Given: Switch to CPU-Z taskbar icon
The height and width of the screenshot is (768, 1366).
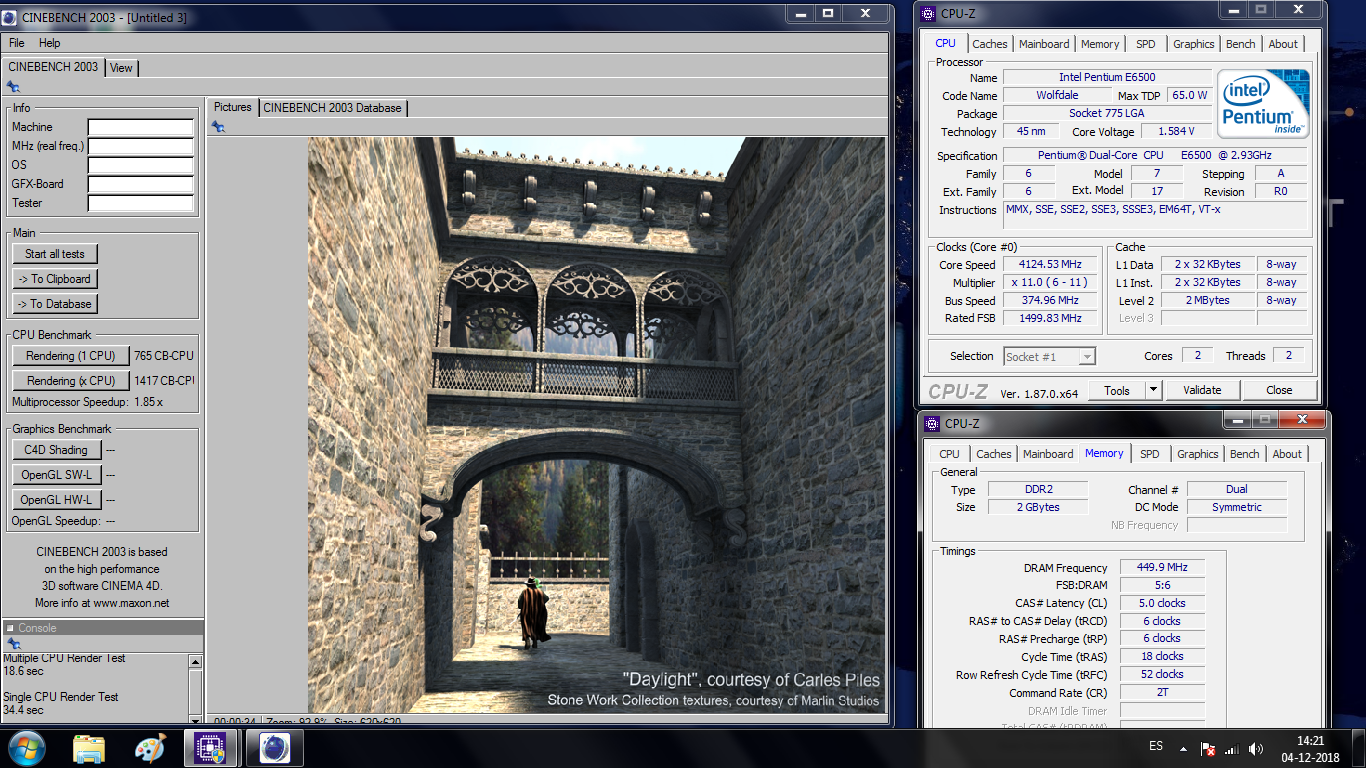Looking at the screenshot, I should click(x=211, y=748).
